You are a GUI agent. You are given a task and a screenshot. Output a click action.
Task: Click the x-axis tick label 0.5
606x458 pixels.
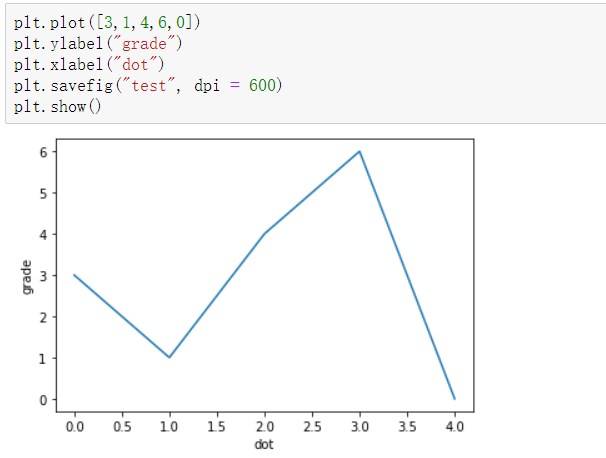(122, 427)
